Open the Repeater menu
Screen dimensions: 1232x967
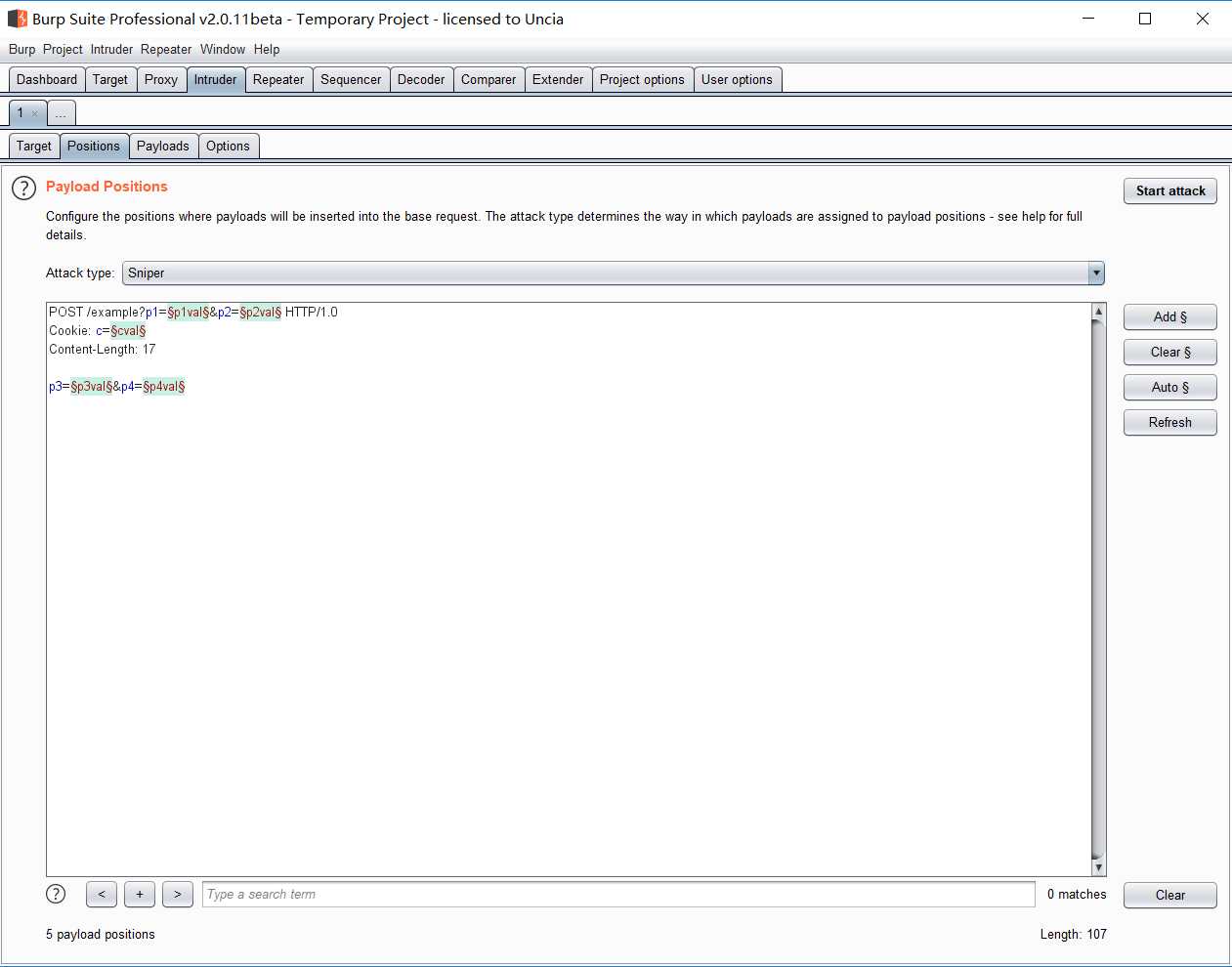pos(166,50)
